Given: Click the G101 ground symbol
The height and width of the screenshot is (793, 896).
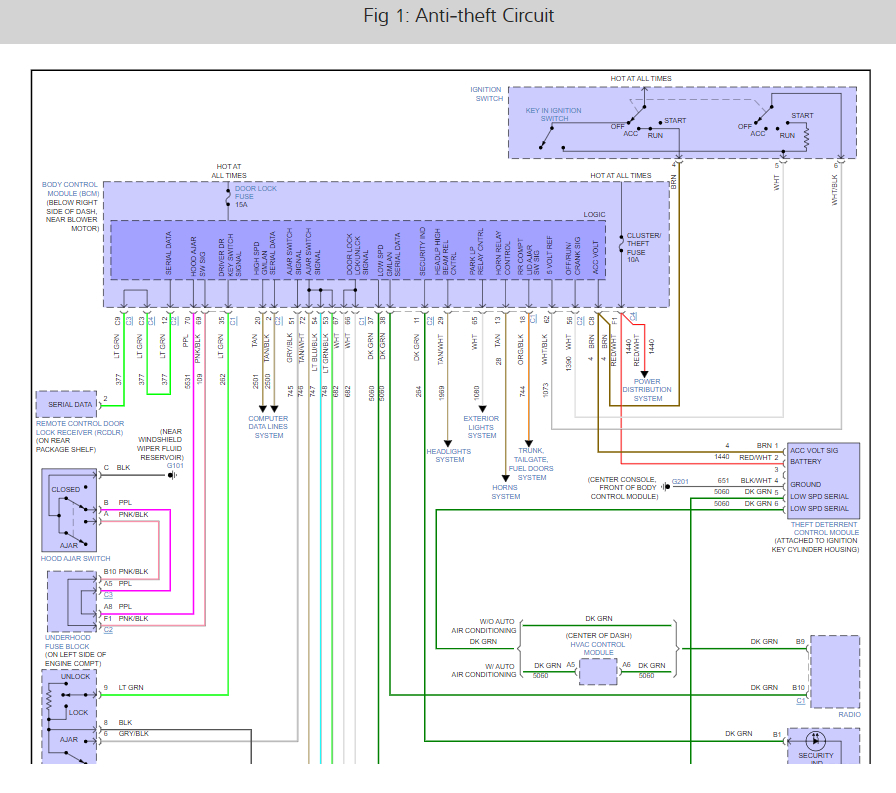Looking at the screenshot, I should 173,474.
